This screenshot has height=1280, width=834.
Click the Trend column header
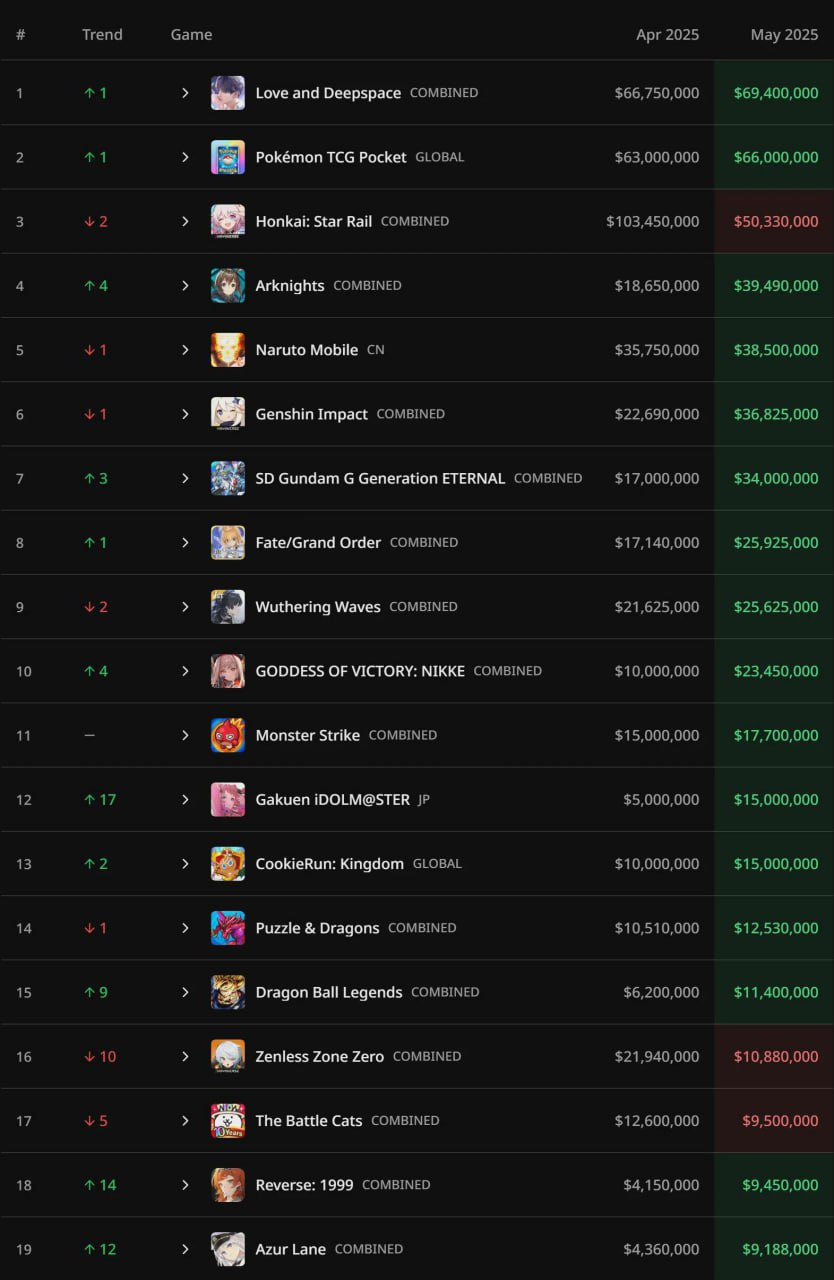[x=102, y=34]
